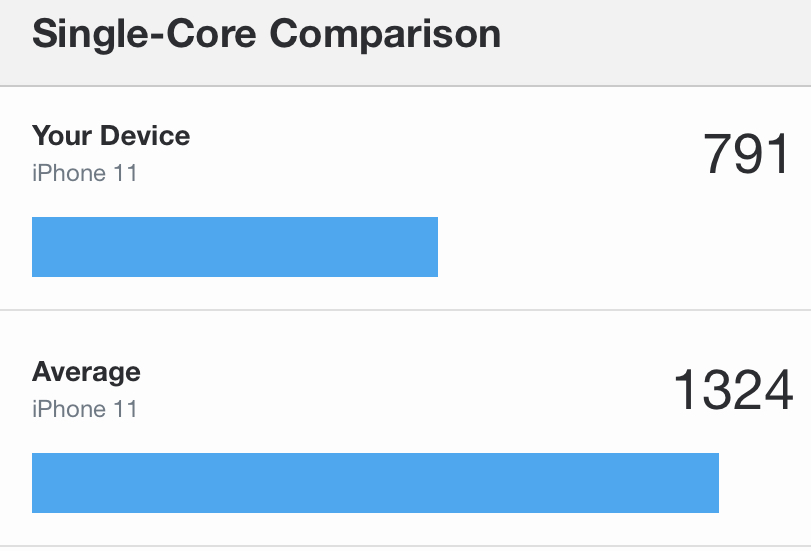
Task: Click the number 11 under Average
Action: coord(126,409)
